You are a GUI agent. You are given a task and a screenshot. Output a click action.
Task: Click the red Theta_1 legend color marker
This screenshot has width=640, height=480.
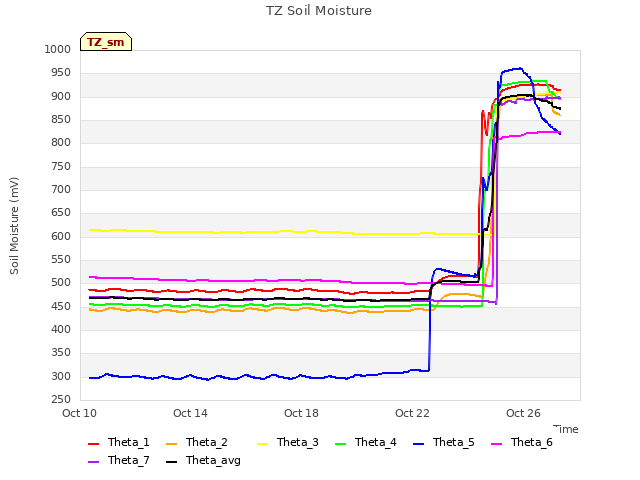coord(93,444)
